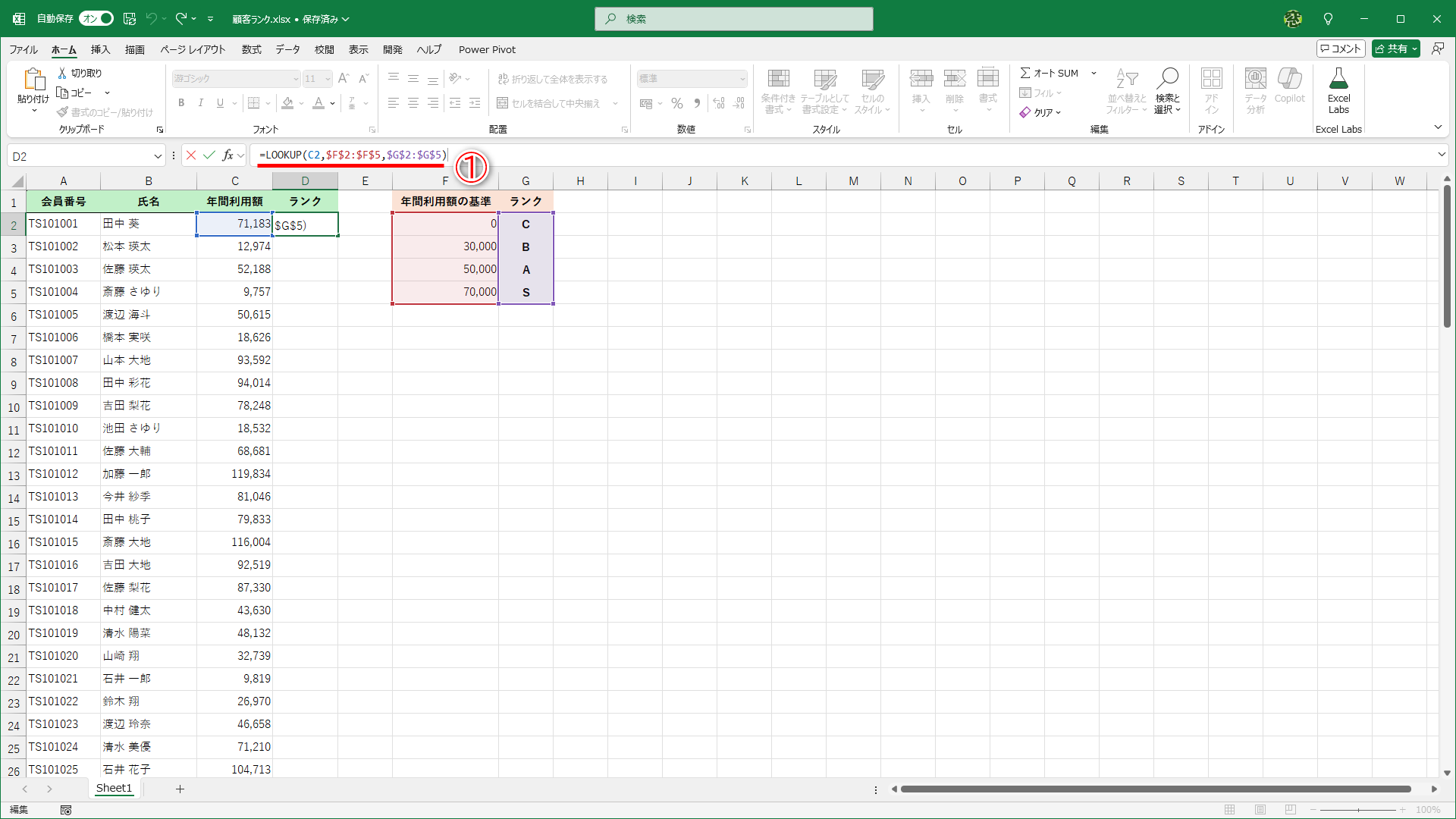The height and width of the screenshot is (819, 1456).
Task: Confirm formula with the check mark
Action: [209, 155]
